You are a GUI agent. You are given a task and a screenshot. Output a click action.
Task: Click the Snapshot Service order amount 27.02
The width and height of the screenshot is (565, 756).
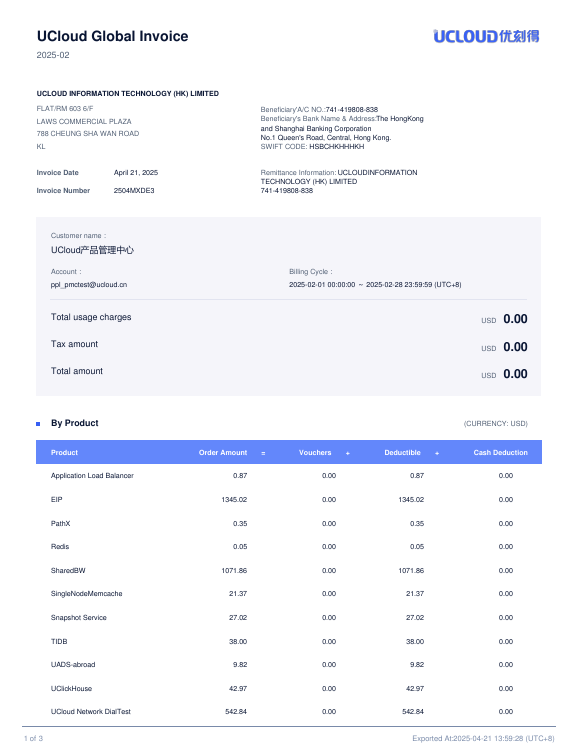click(238, 618)
